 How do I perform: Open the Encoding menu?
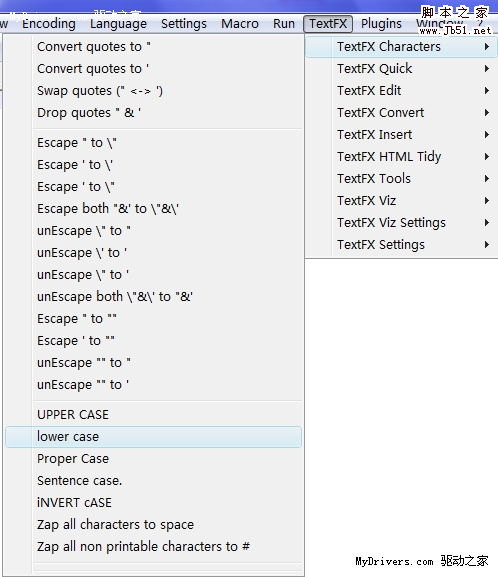(x=49, y=24)
